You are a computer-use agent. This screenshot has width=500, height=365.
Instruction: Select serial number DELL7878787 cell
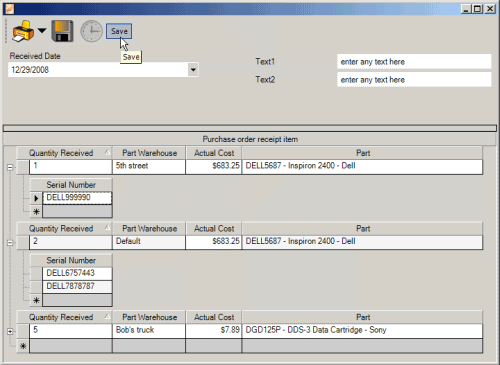(x=77, y=286)
